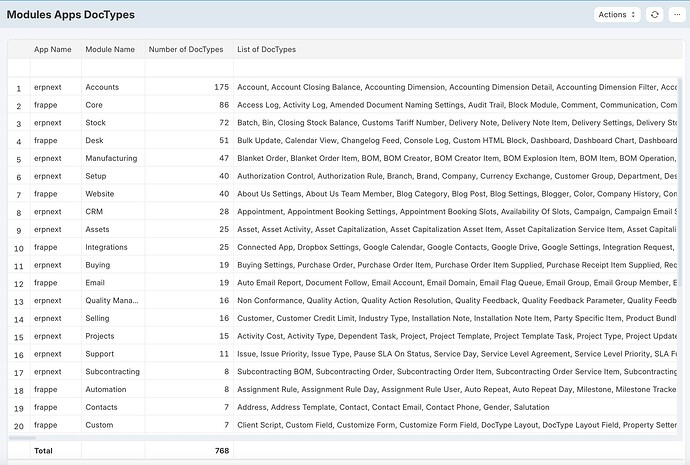Click the Stock row's DocType count 72
This screenshot has width=690, height=465.
[223, 123]
